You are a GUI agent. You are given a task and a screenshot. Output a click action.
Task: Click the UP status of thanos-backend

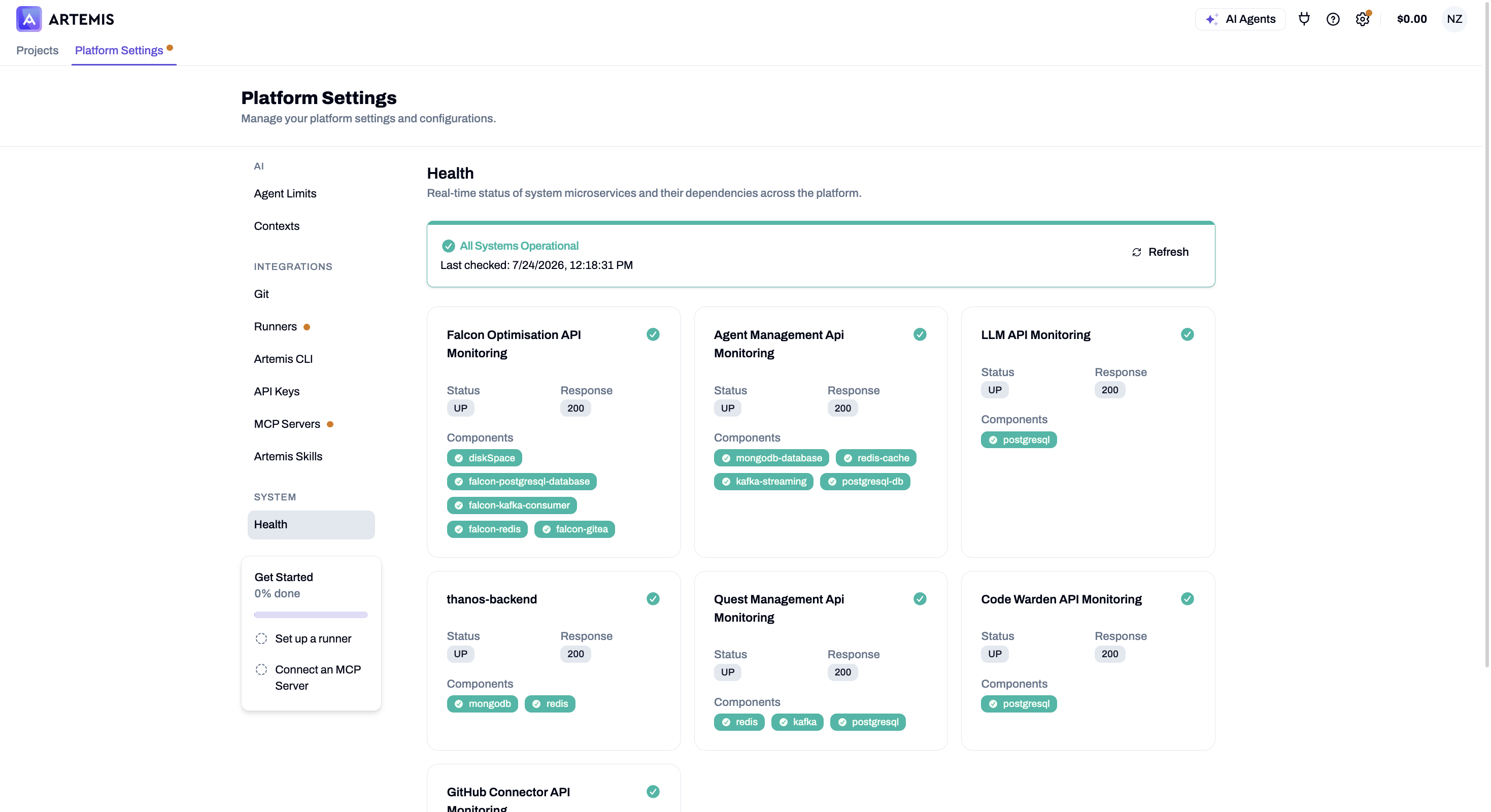[460, 654]
